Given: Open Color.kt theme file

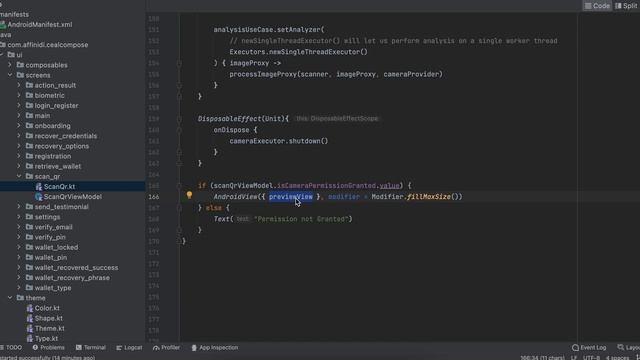Looking at the screenshot, I should click(x=47, y=308).
